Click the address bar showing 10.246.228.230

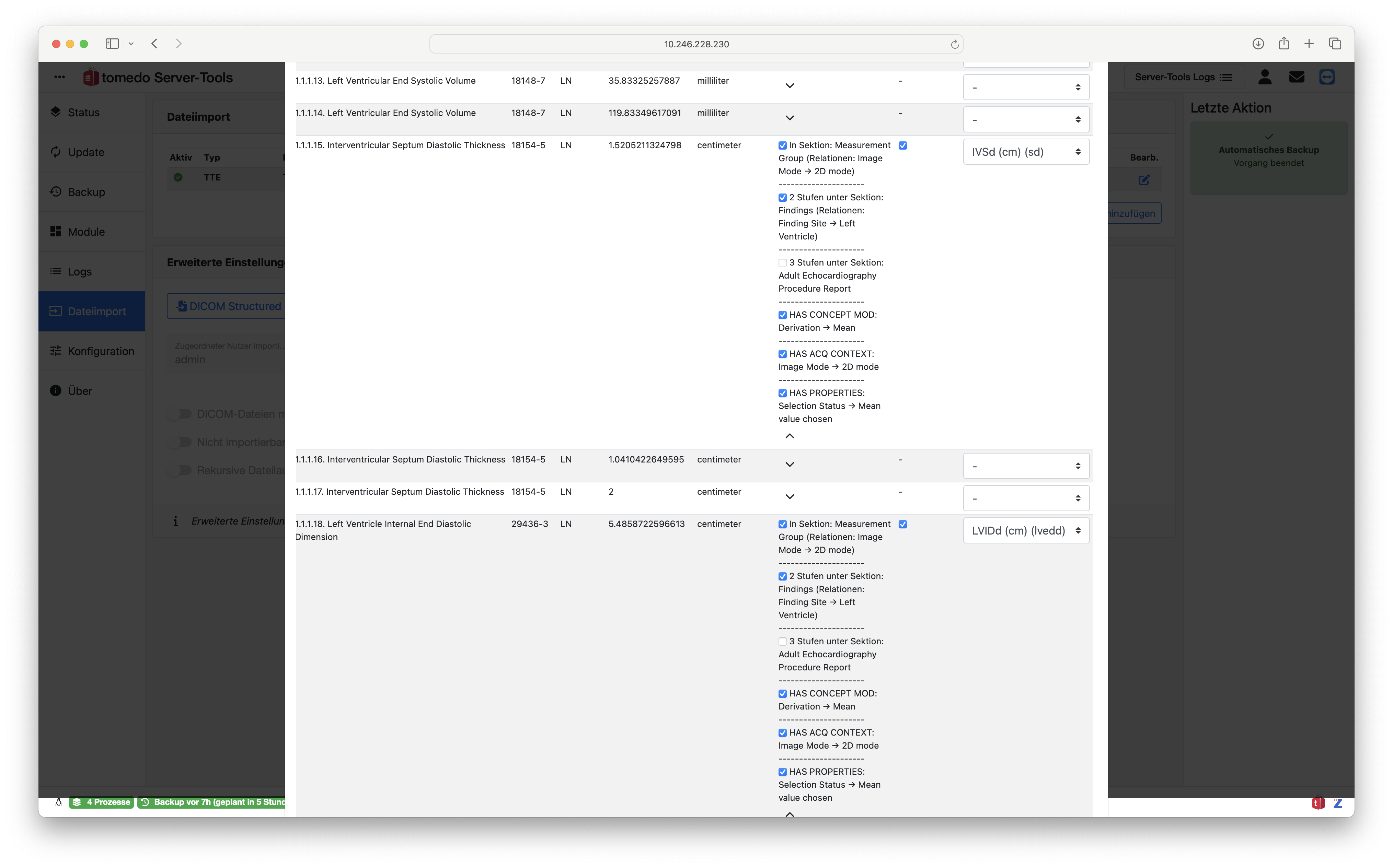(696, 44)
